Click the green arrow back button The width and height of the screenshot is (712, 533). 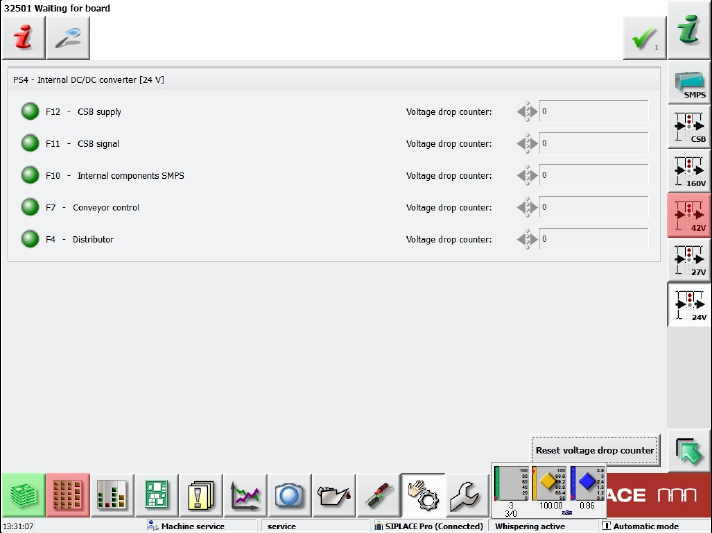[x=689, y=451]
